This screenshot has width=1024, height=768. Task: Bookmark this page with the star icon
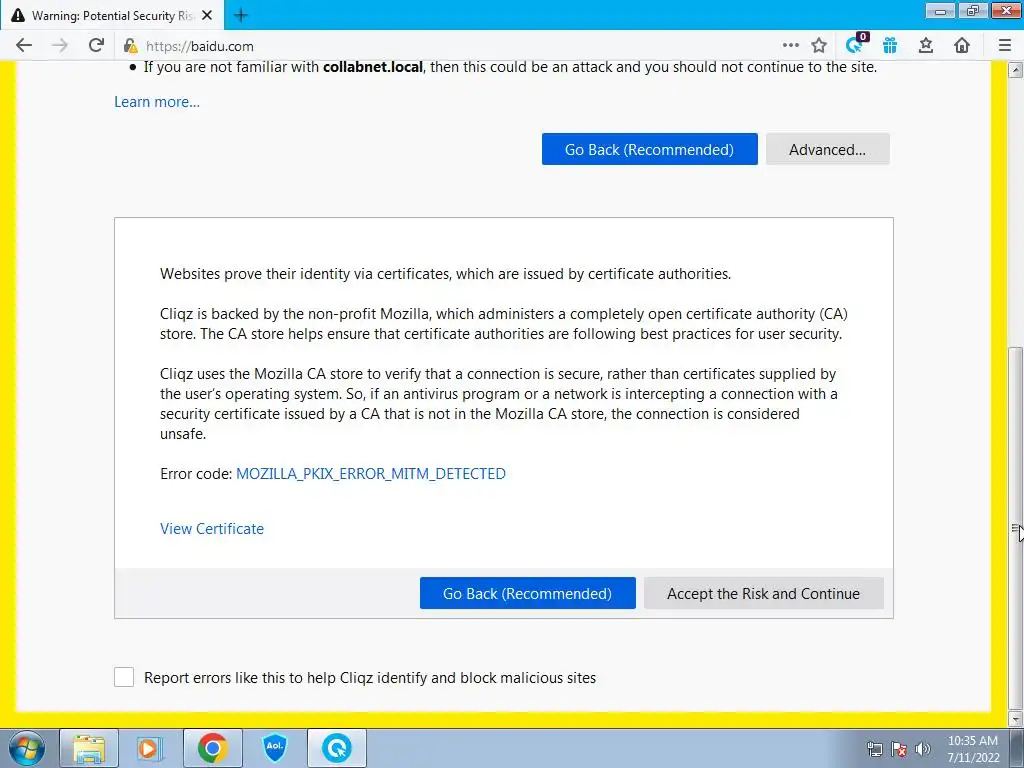click(819, 45)
